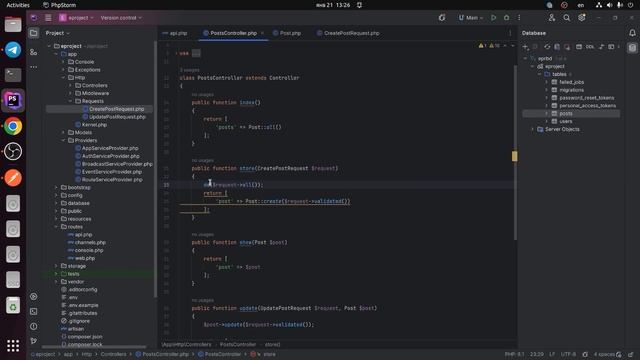Screen dimensions: 640x360
Task: Open the Structure tool window icon
Action: click(x=33, y=52)
